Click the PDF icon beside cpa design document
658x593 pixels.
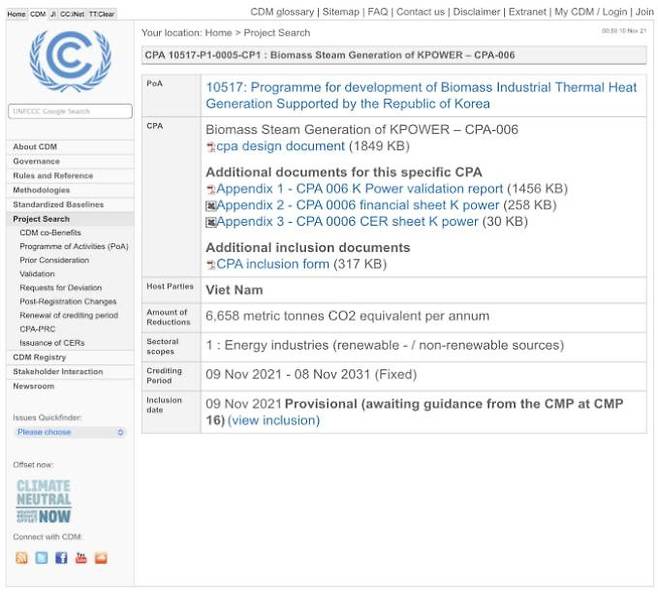point(211,147)
